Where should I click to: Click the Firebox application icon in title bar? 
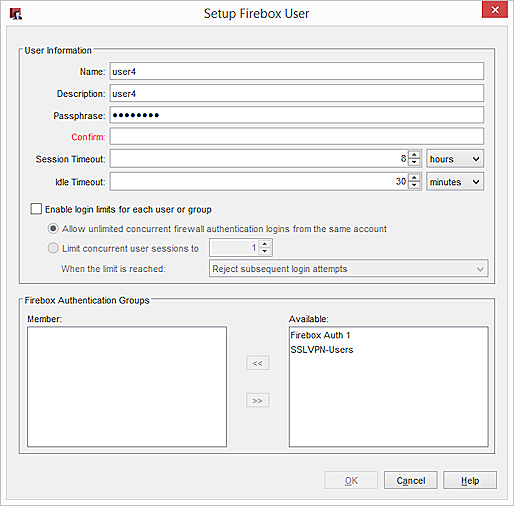click(16, 14)
